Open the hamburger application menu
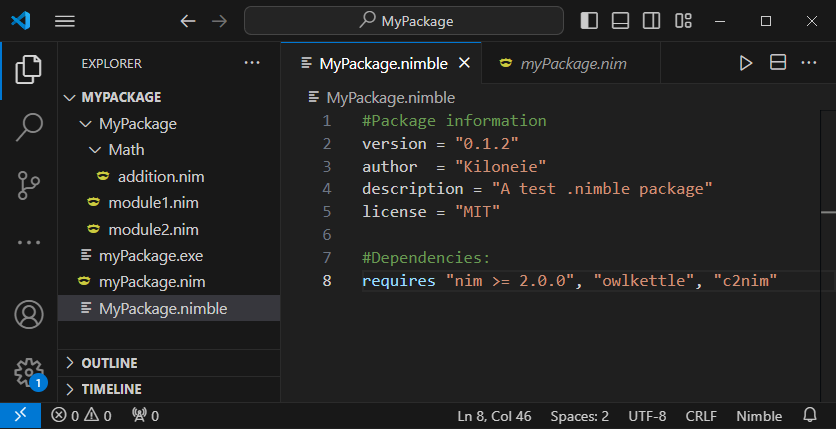 pos(65,21)
